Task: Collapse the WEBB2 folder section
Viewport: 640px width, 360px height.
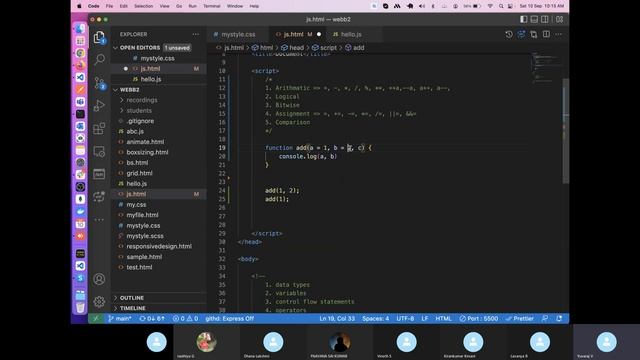Action: coord(116,89)
